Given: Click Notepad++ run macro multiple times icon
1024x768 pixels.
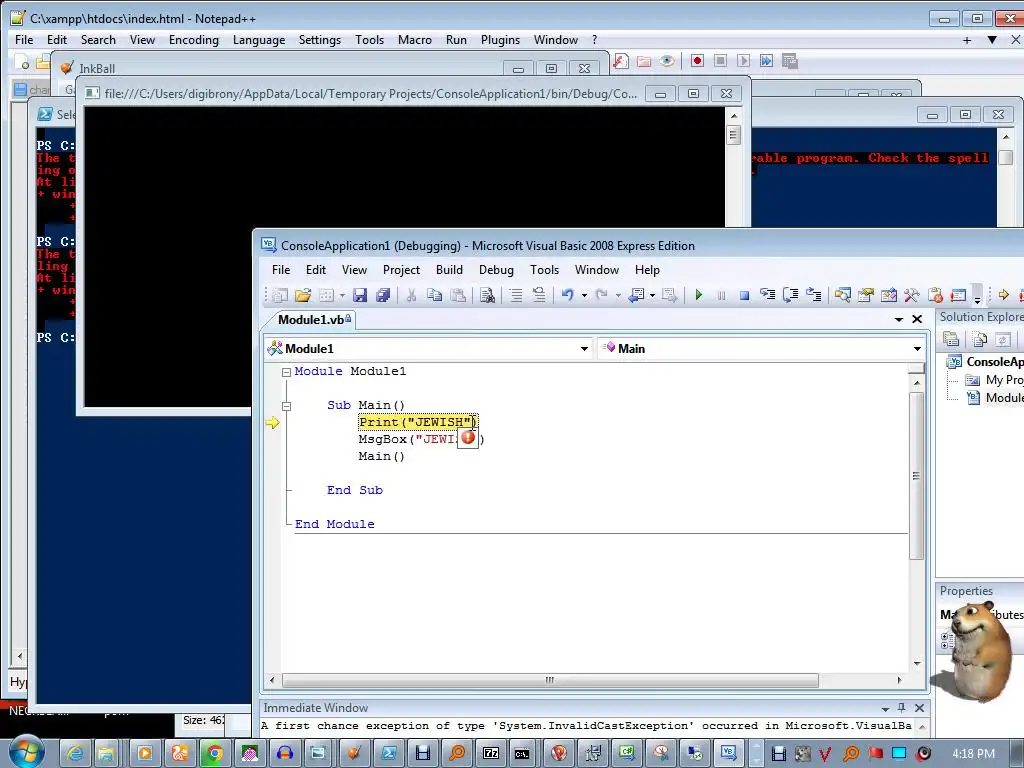Looking at the screenshot, I should 767,61.
